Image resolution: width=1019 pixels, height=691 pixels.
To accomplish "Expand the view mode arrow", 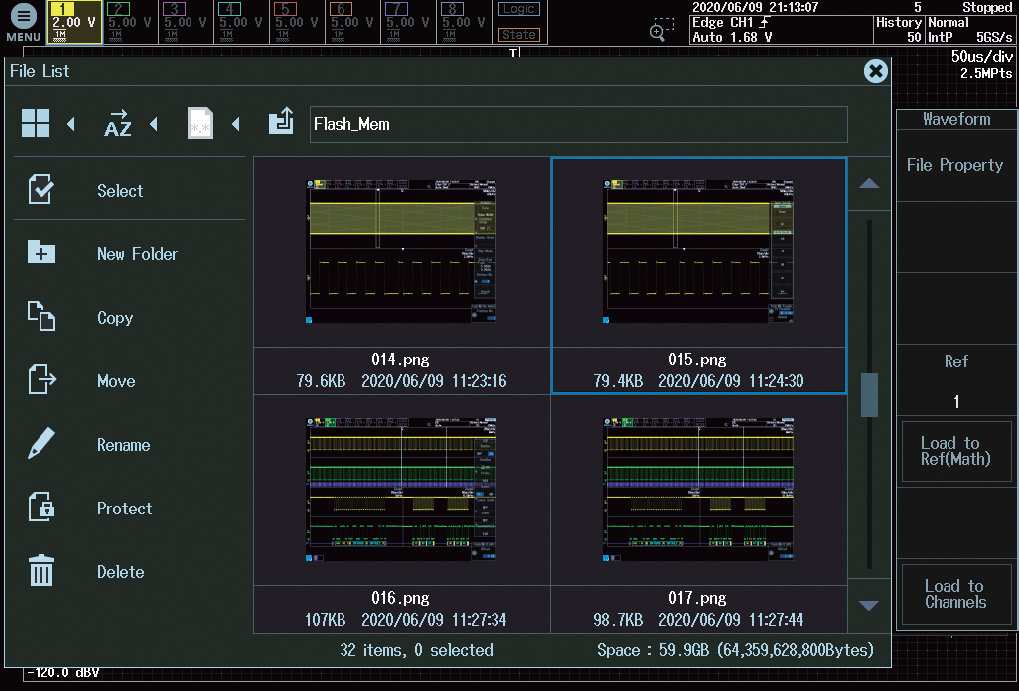I will click(71, 124).
